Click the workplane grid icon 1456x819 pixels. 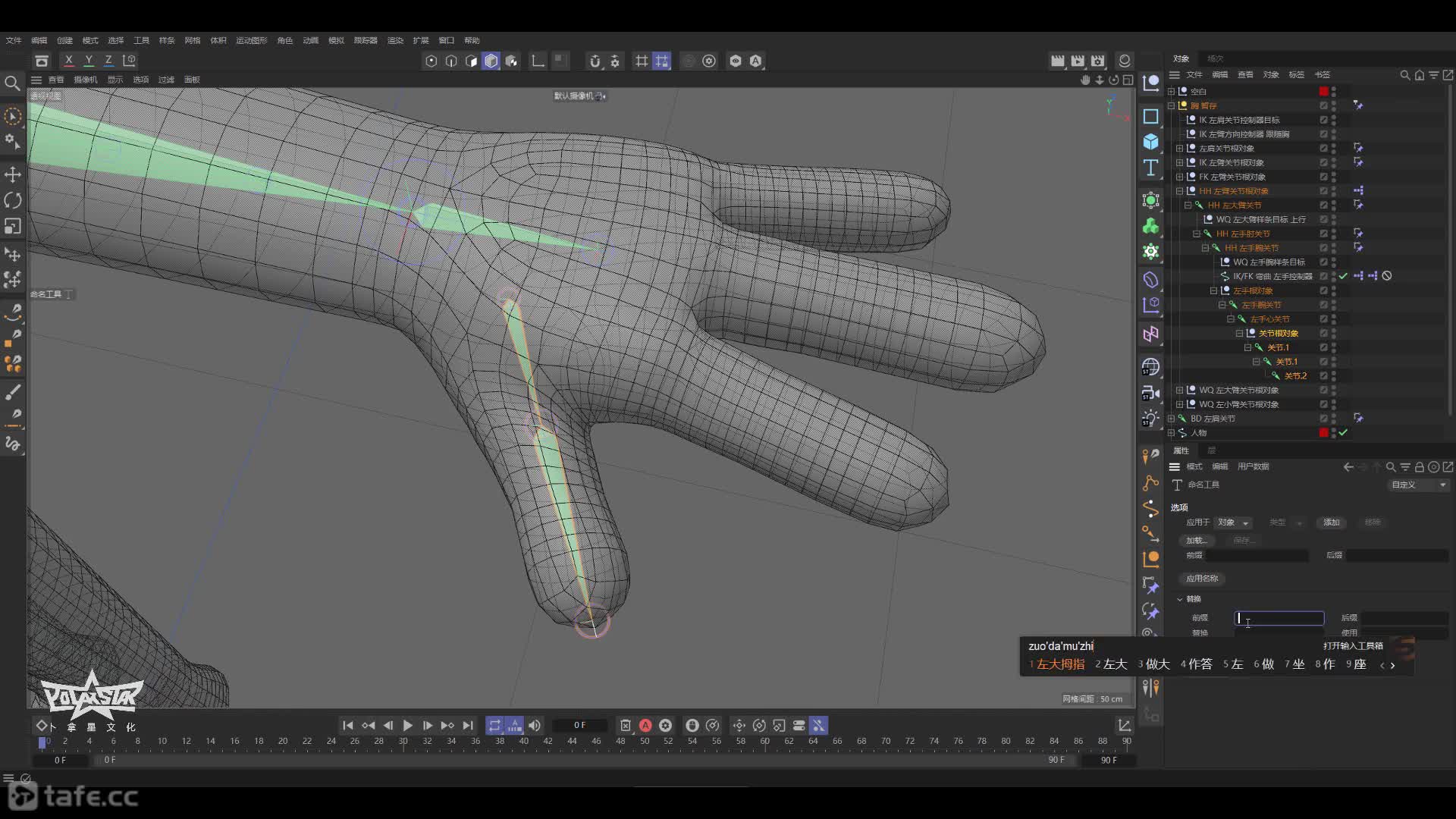(642, 61)
